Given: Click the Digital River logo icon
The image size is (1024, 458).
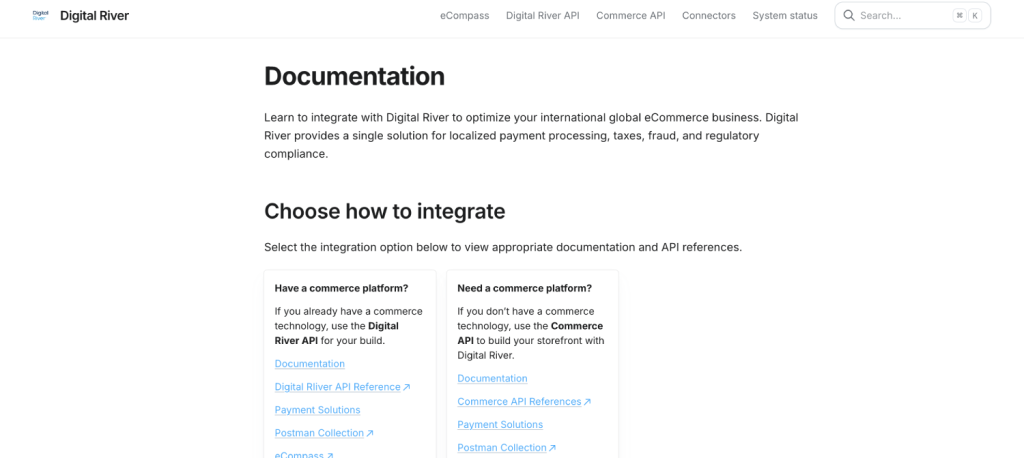Looking at the screenshot, I should [40, 16].
